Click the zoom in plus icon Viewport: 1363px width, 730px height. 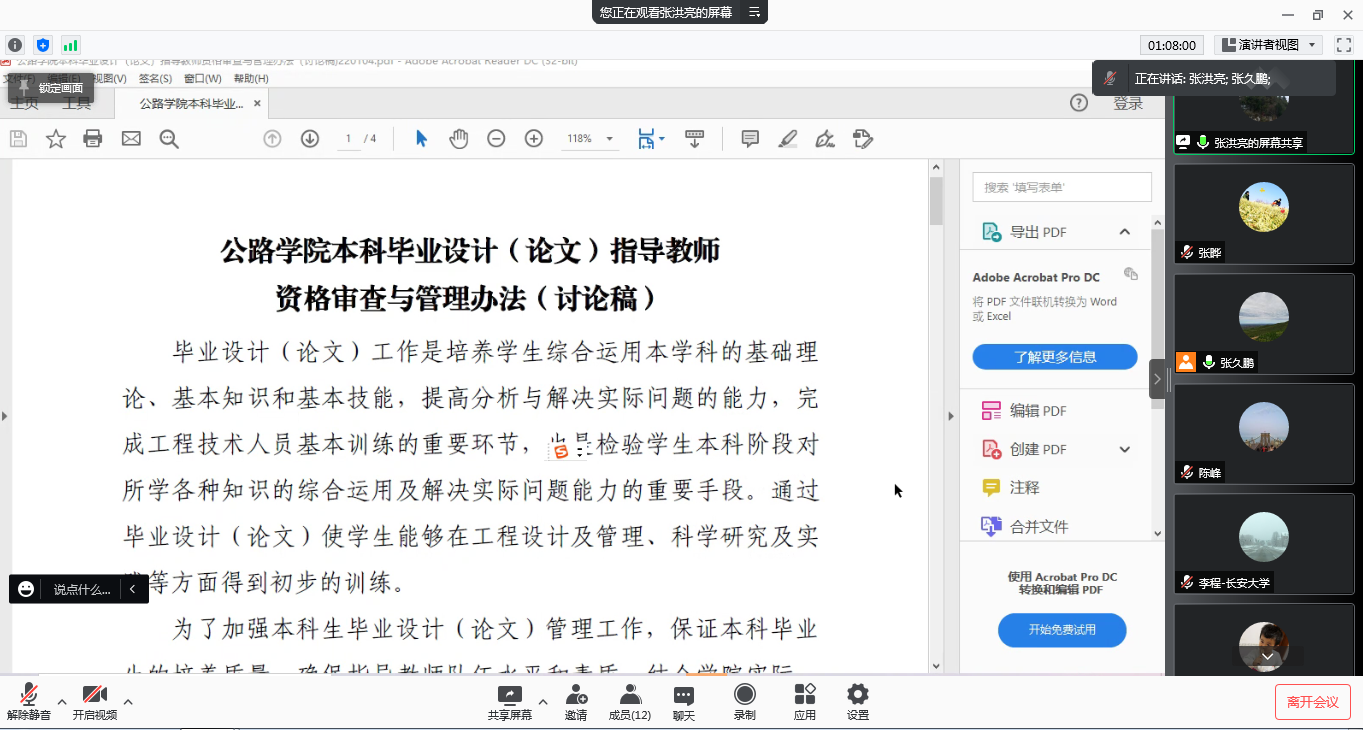click(x=534, y=139)
